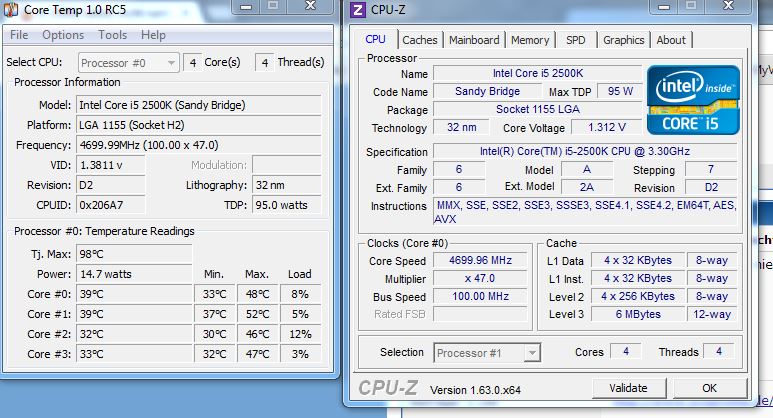Image resolution: width=773 pixels, height=418 pixels.
Task: Click the Level 3 associativity 12-way
Action: 712,314
